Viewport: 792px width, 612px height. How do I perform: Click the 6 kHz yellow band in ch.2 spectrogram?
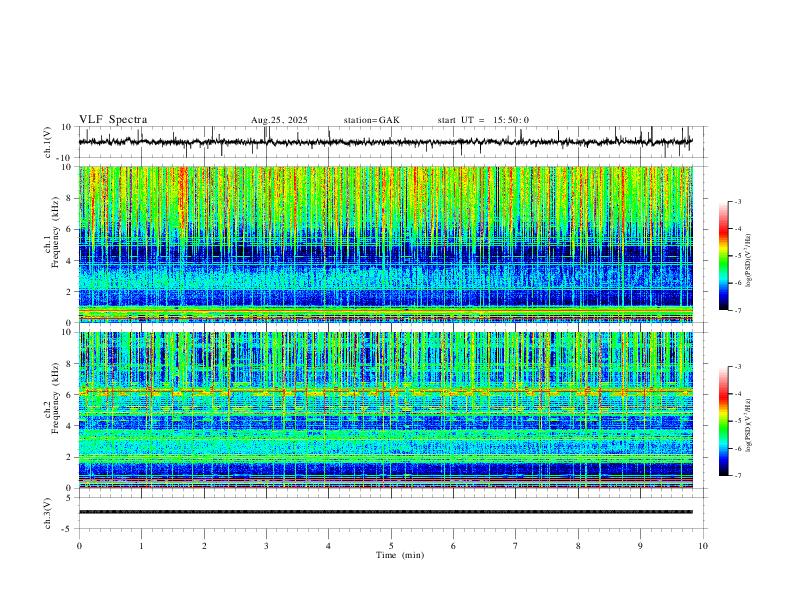click(x=385, y=391)
